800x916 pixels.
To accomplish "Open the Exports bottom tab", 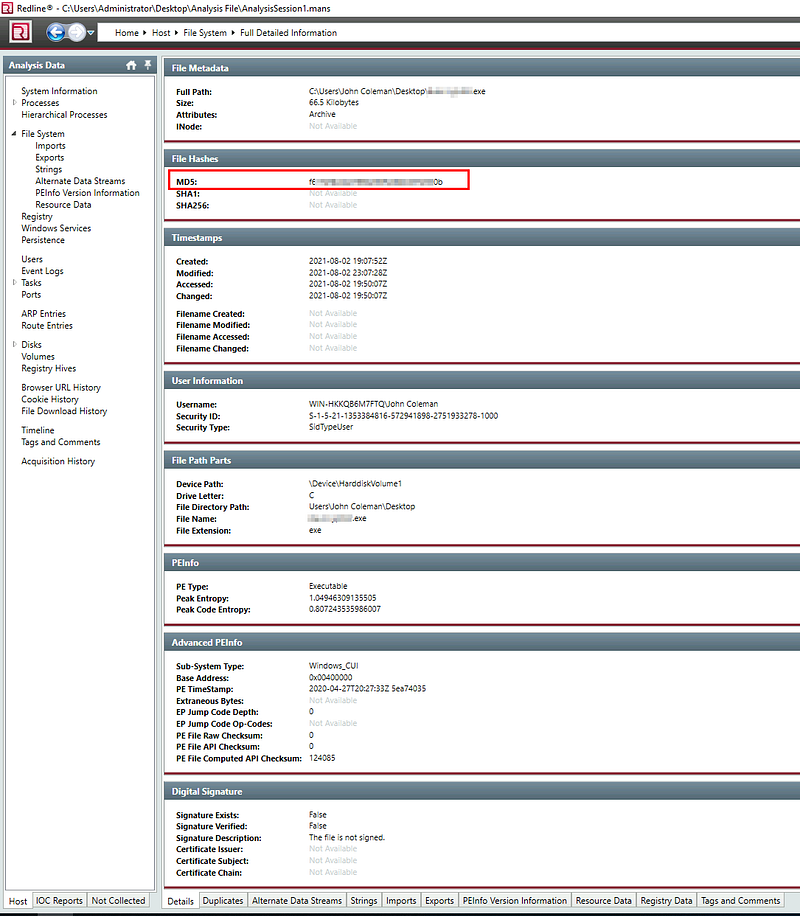I will tap(439, 900).
